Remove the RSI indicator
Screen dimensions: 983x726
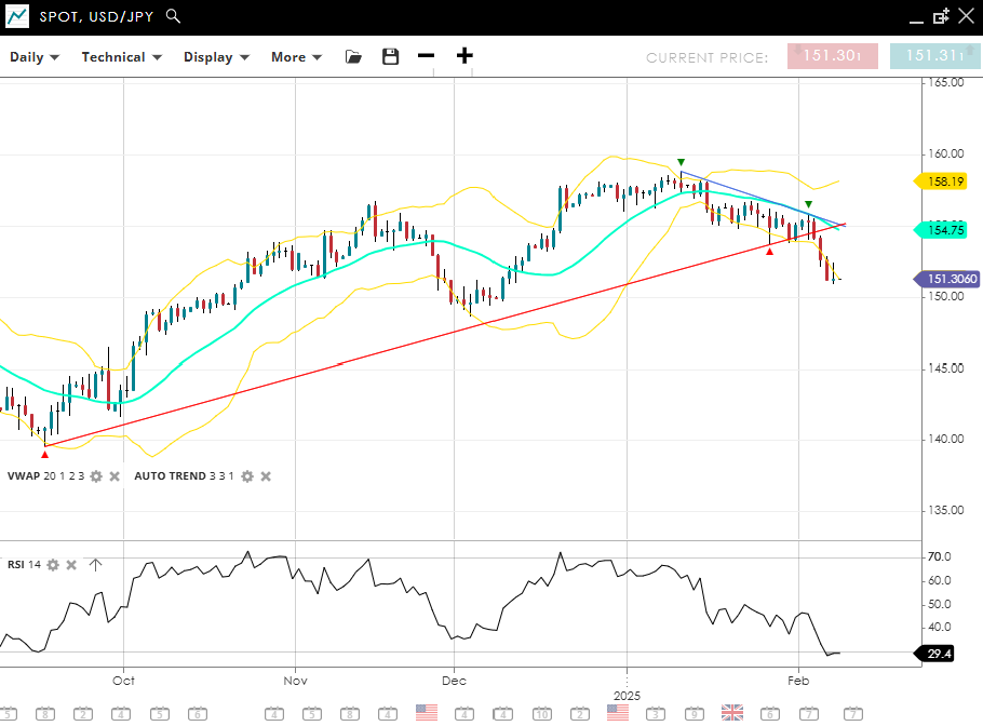(71, 565)
